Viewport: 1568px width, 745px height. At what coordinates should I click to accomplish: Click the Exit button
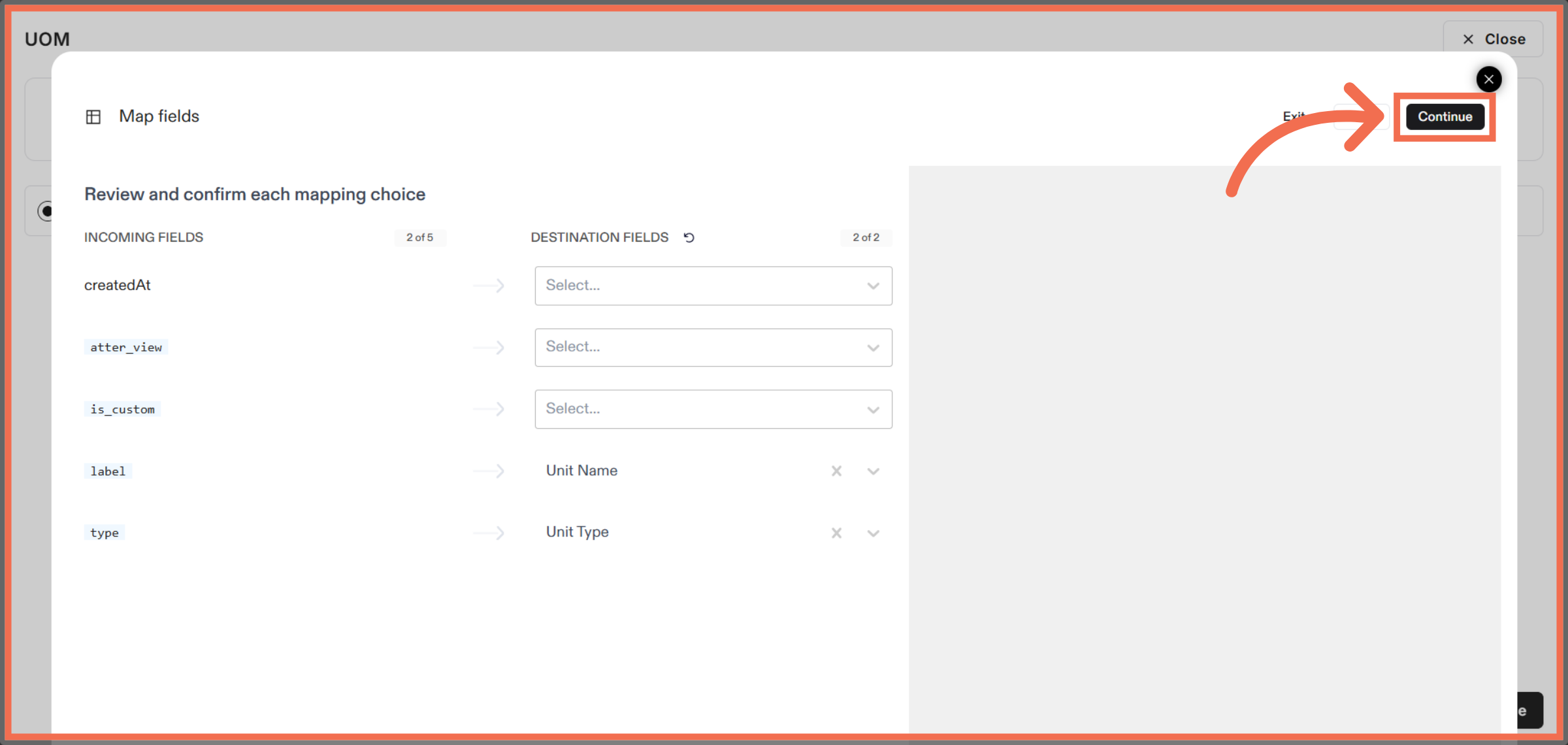[x=1294, y=116]
